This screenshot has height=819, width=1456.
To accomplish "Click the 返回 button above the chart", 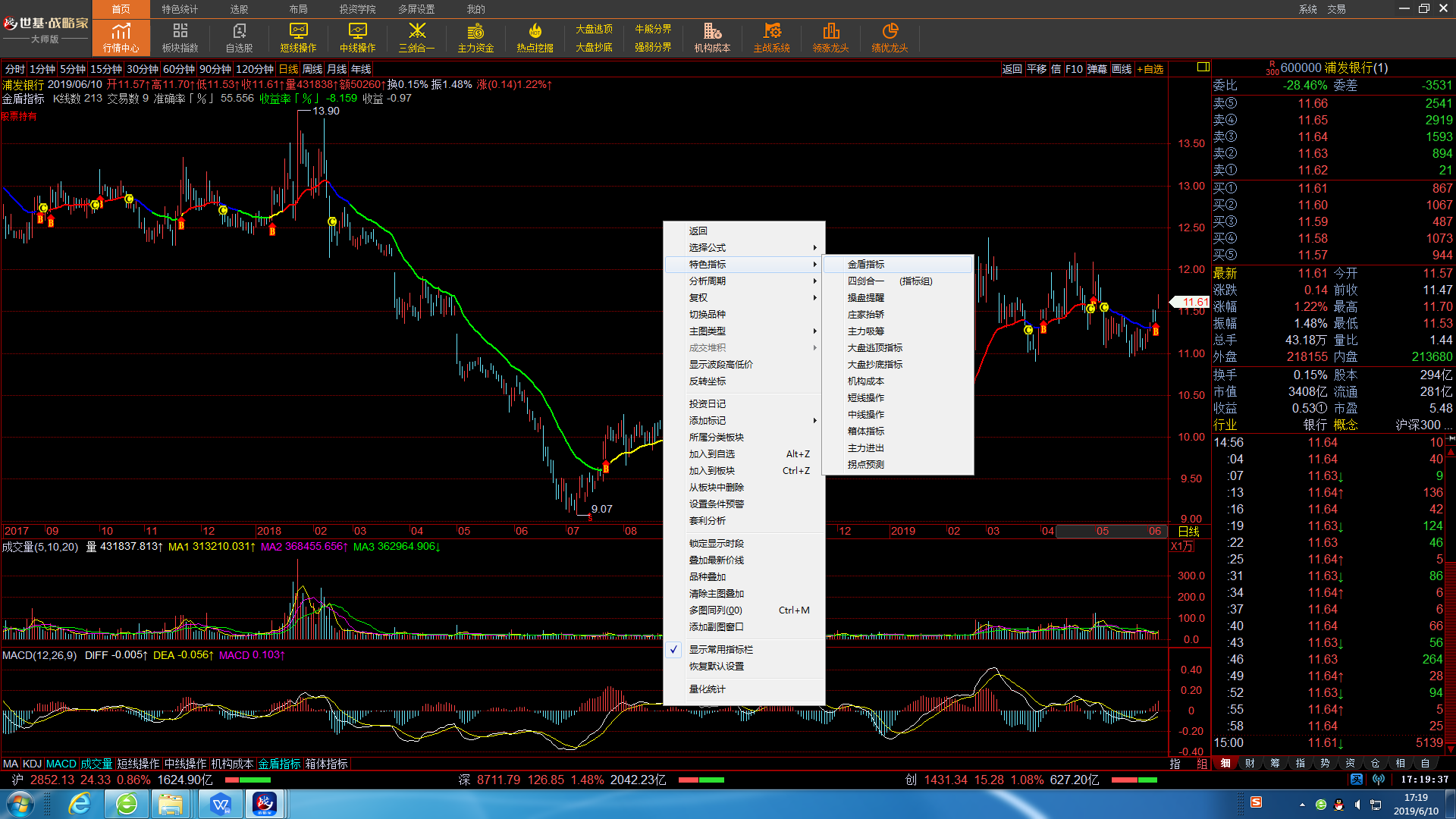I will tap(1012, 69).
